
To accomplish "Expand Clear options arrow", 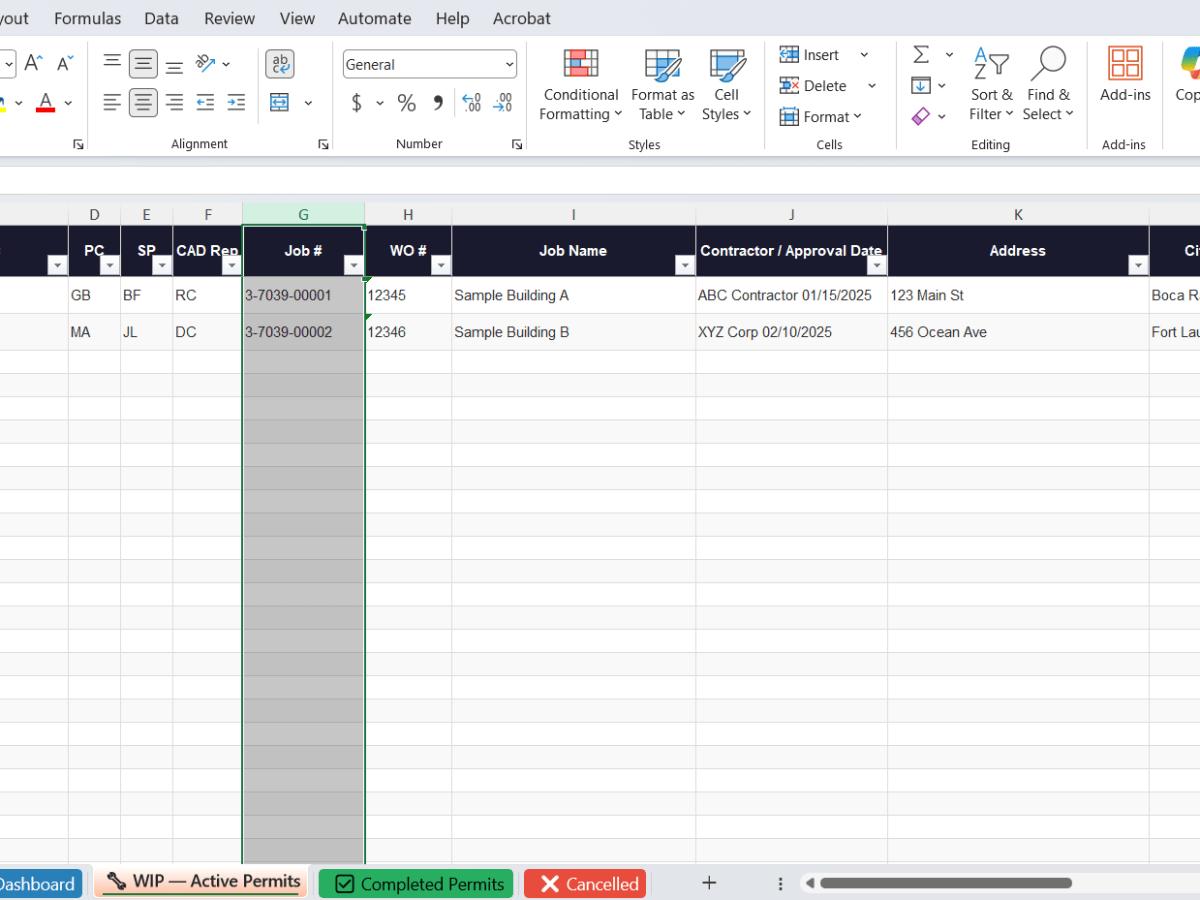I will pyautogui.click(x=942, y=117).
